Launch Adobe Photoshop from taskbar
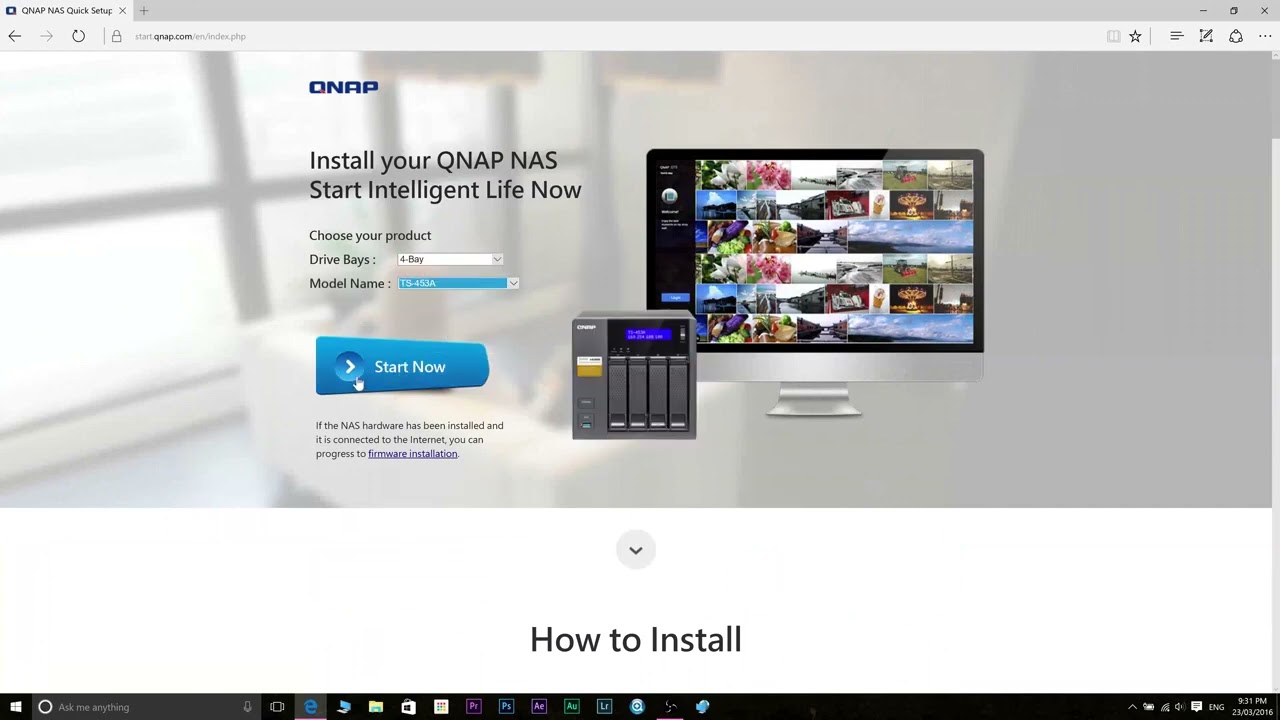 506,706
